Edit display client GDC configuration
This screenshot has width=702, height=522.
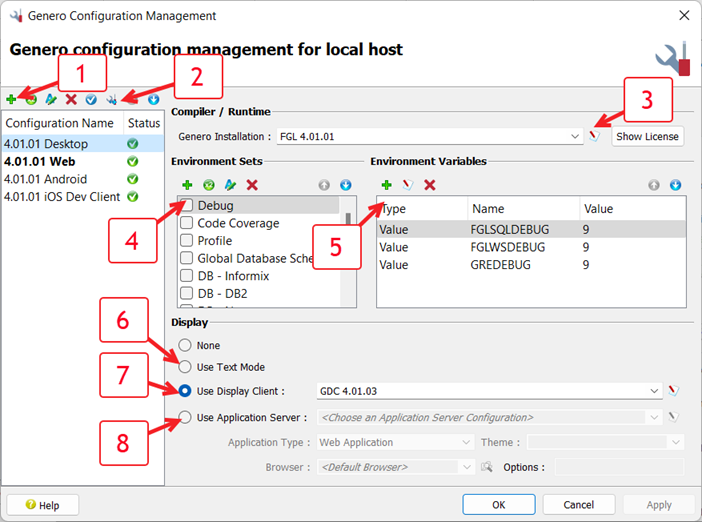[x=673, y=390]
